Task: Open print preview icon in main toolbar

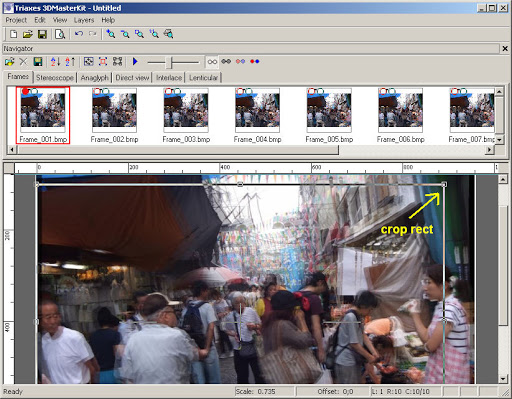Action: [x=60, y=34]
